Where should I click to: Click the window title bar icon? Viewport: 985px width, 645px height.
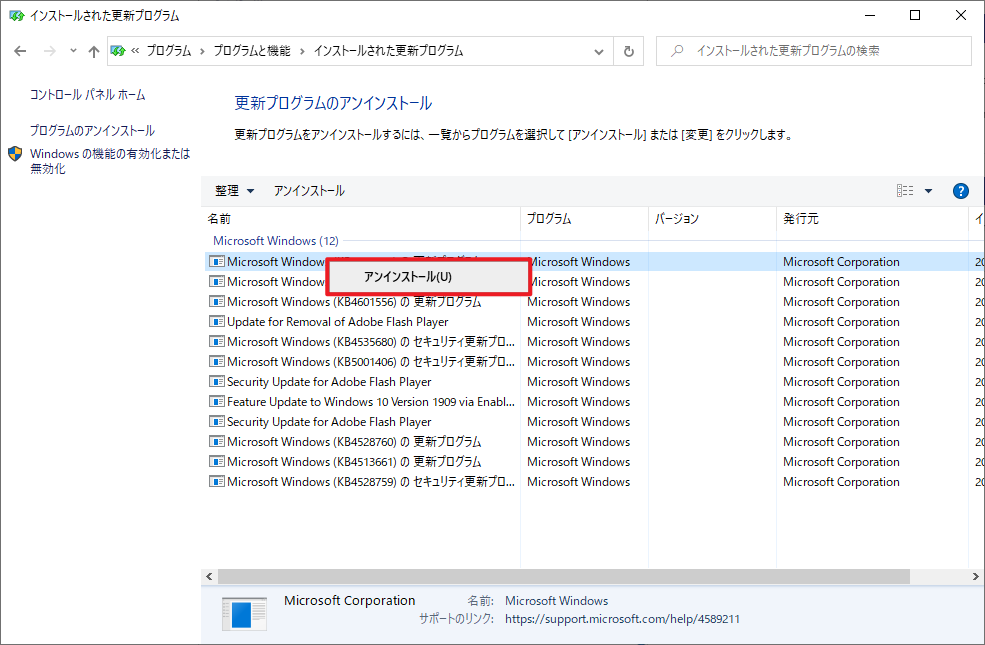16,16
